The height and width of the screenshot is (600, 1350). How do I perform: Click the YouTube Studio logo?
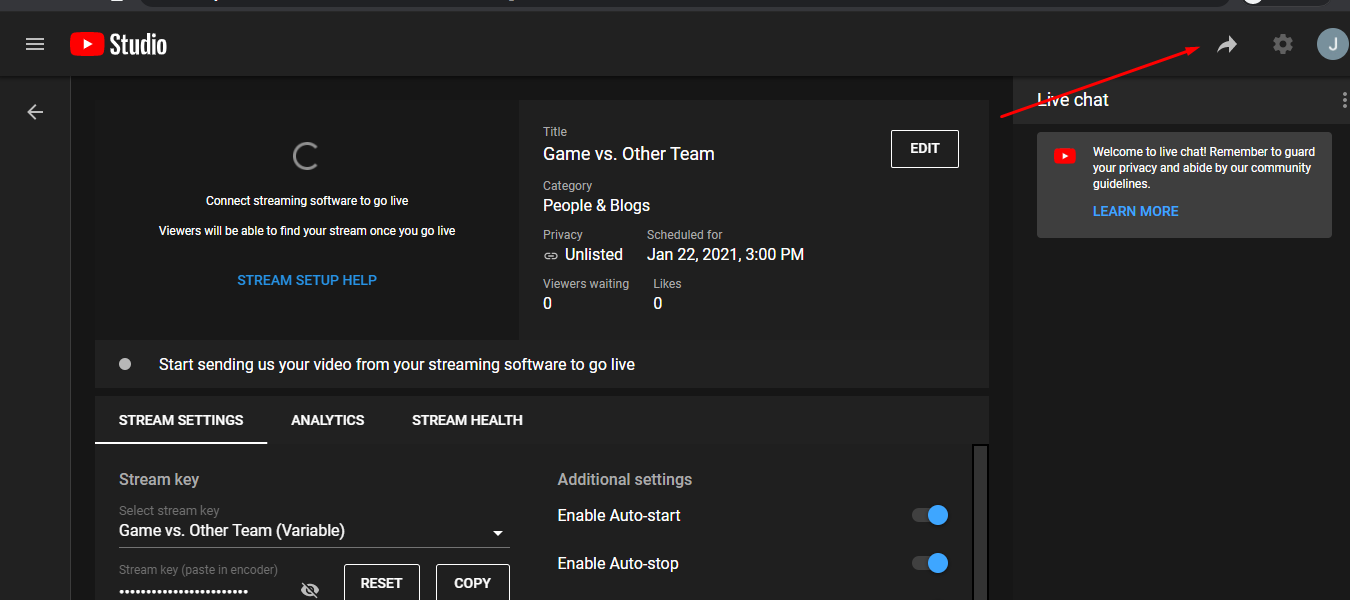118,44
